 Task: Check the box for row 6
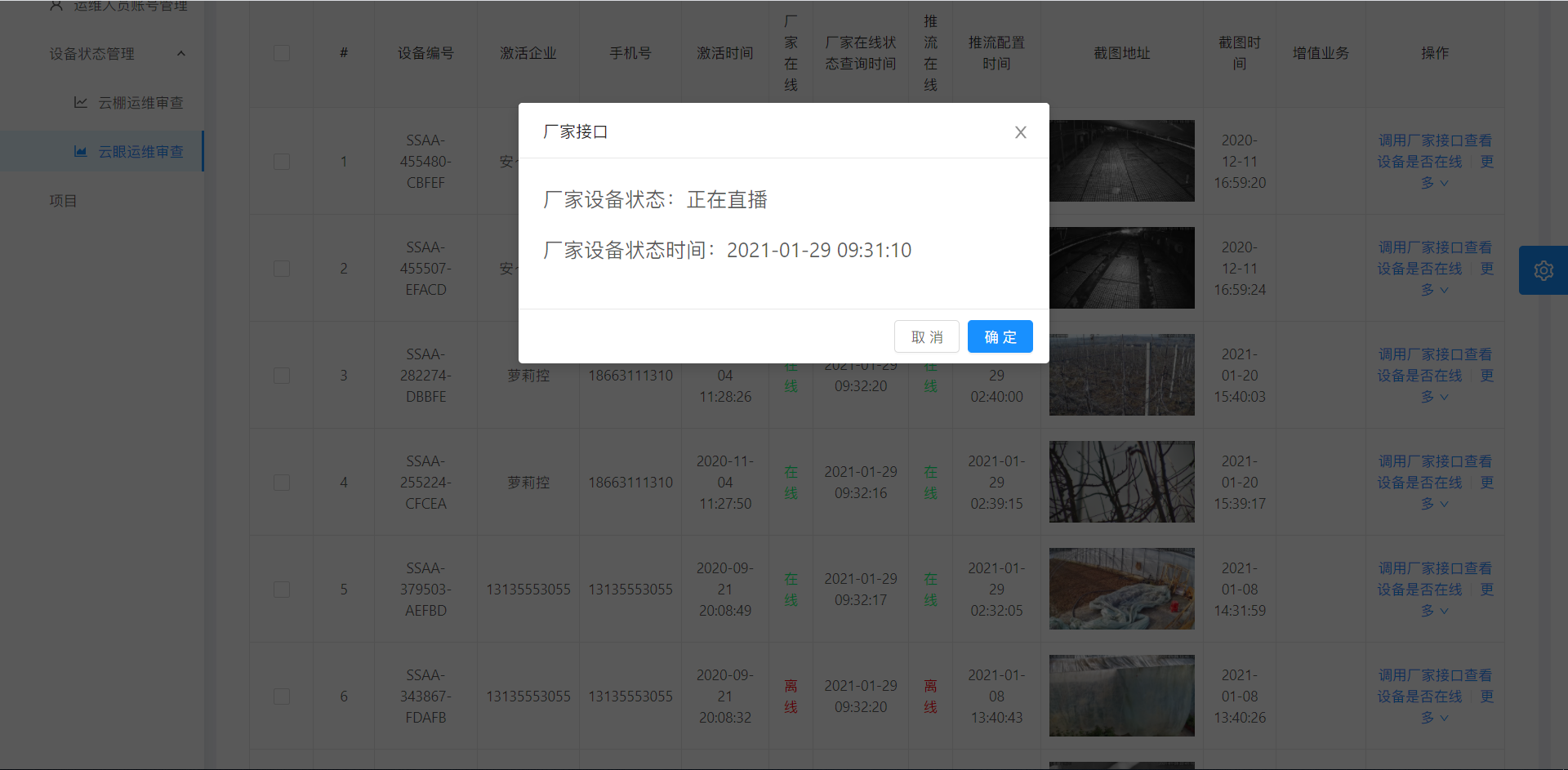pos(282,697)
